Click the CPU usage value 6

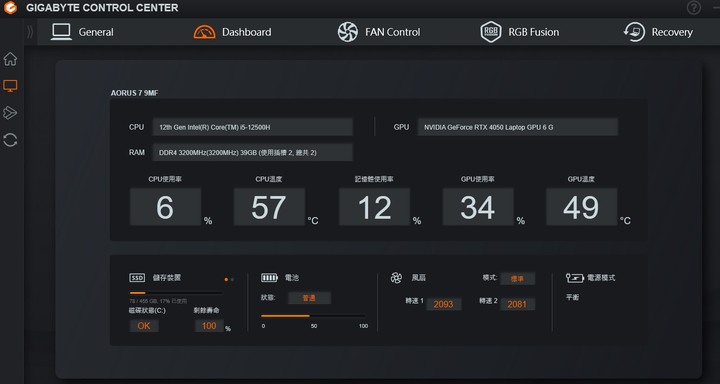[165, 207]
